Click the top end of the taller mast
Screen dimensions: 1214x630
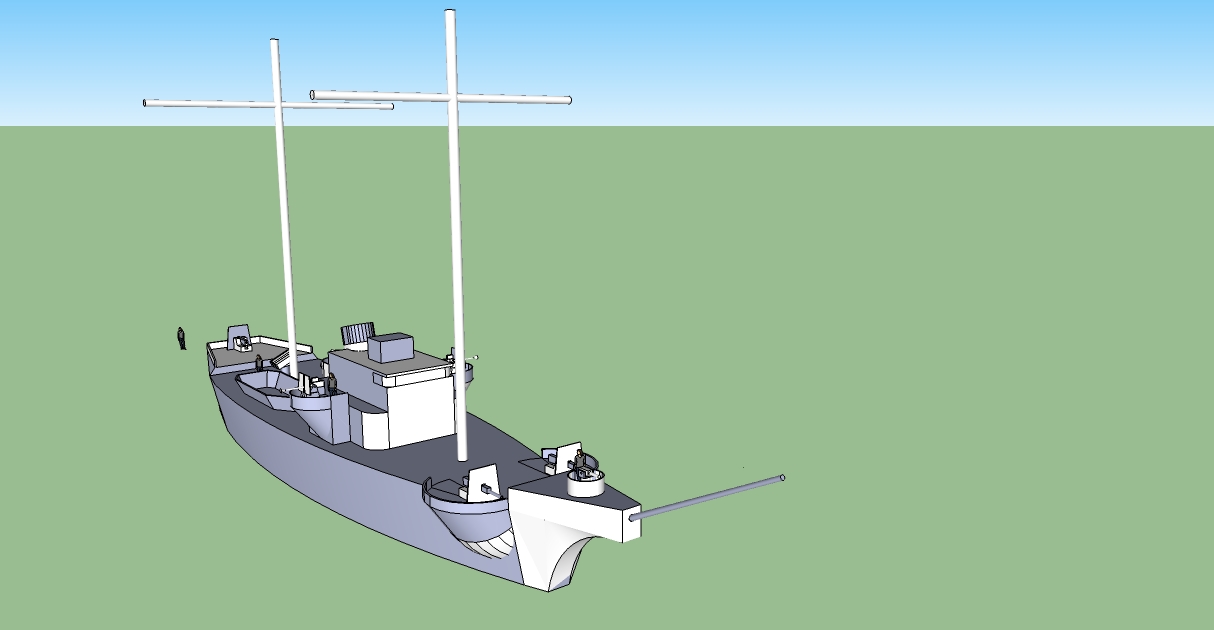tap(451, 14)
